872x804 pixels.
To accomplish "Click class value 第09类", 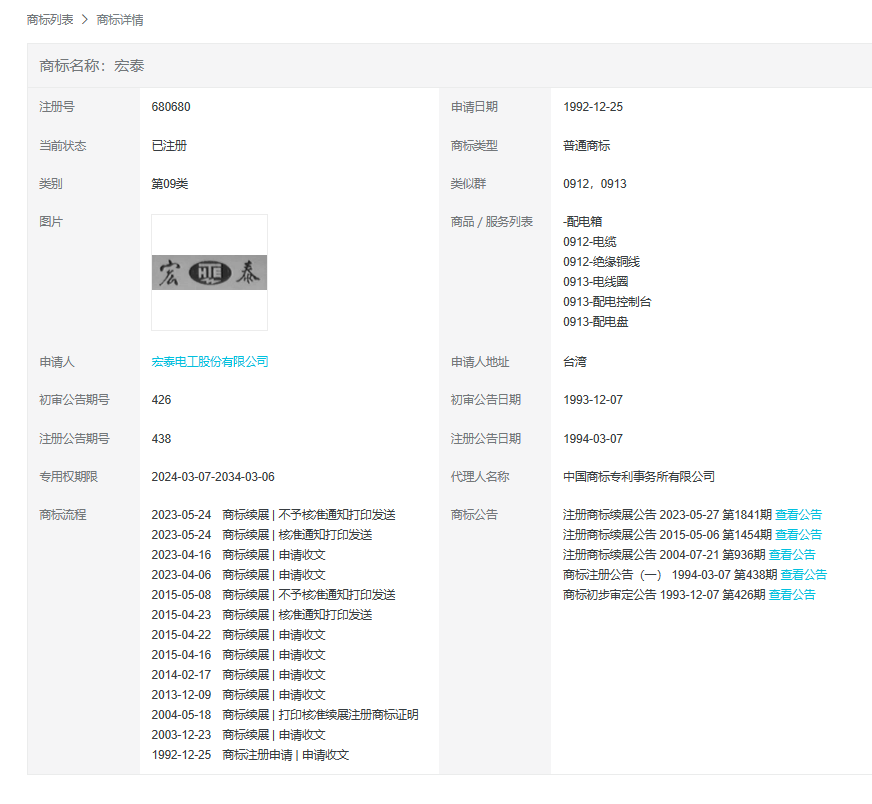I will [170, 184].
